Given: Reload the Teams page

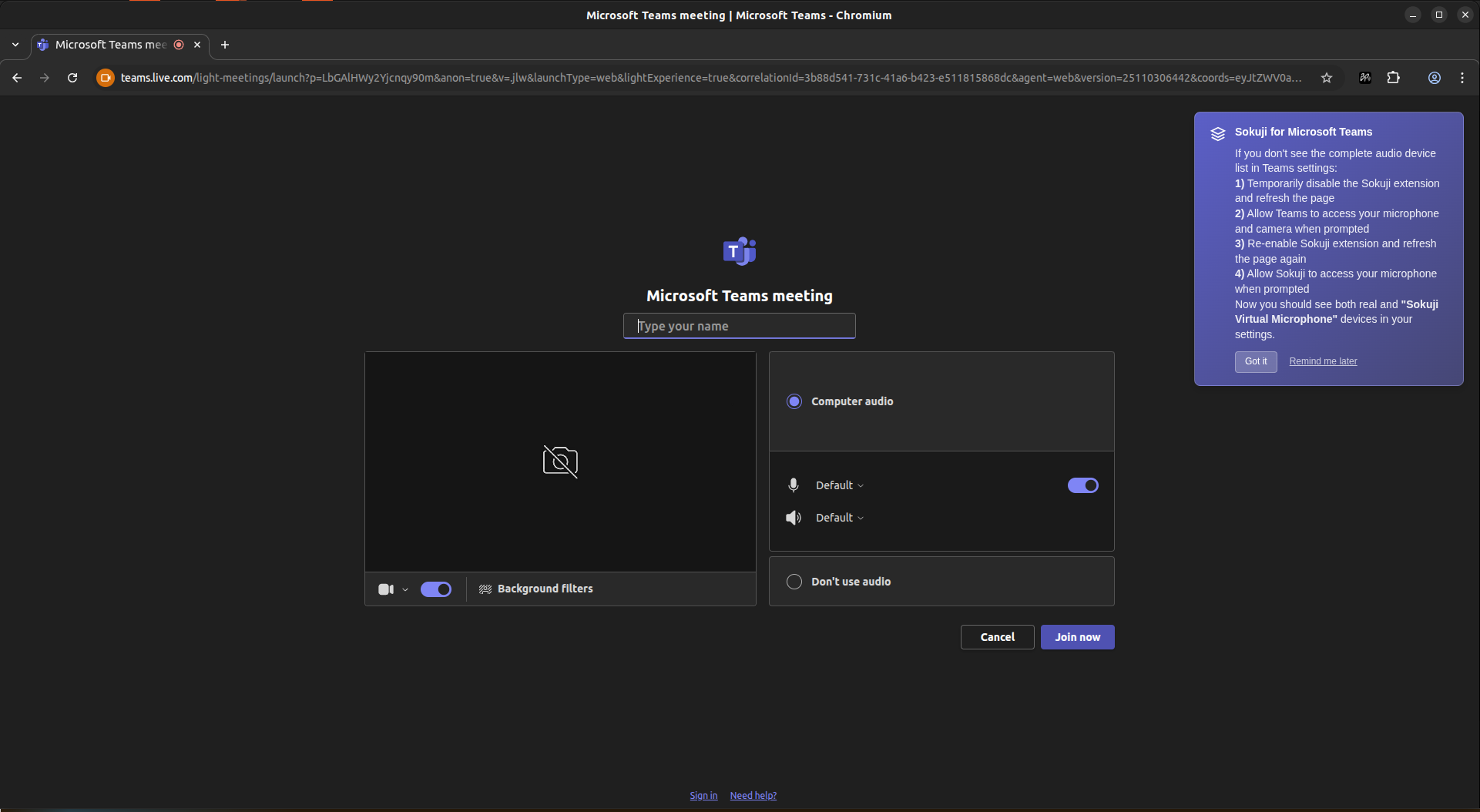Looking at the screenshot, I should [x=72, y=78].
